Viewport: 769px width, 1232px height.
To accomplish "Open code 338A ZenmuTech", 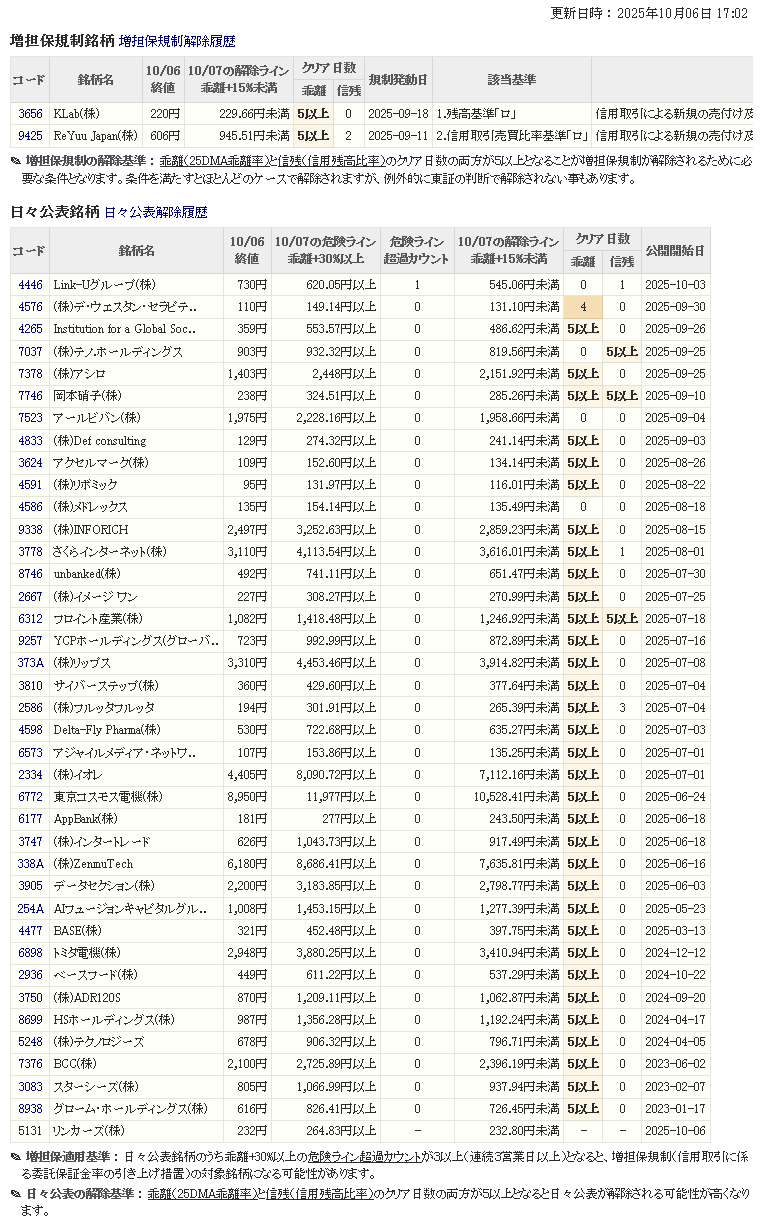I will click(30, 864).
